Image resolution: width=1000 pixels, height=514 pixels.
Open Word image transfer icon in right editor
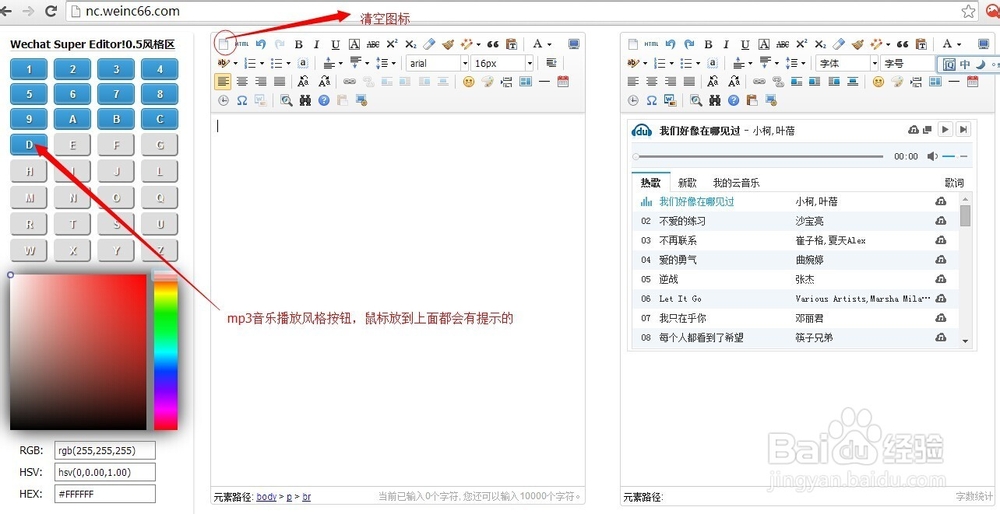[x=670, y=100]
